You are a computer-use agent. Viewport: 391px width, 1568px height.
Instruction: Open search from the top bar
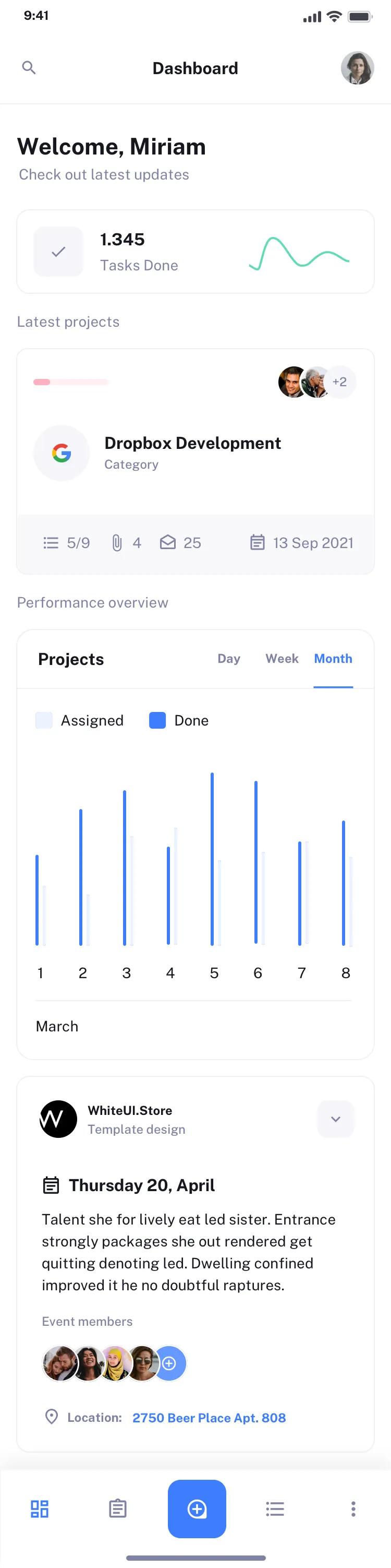coord(29,67)
